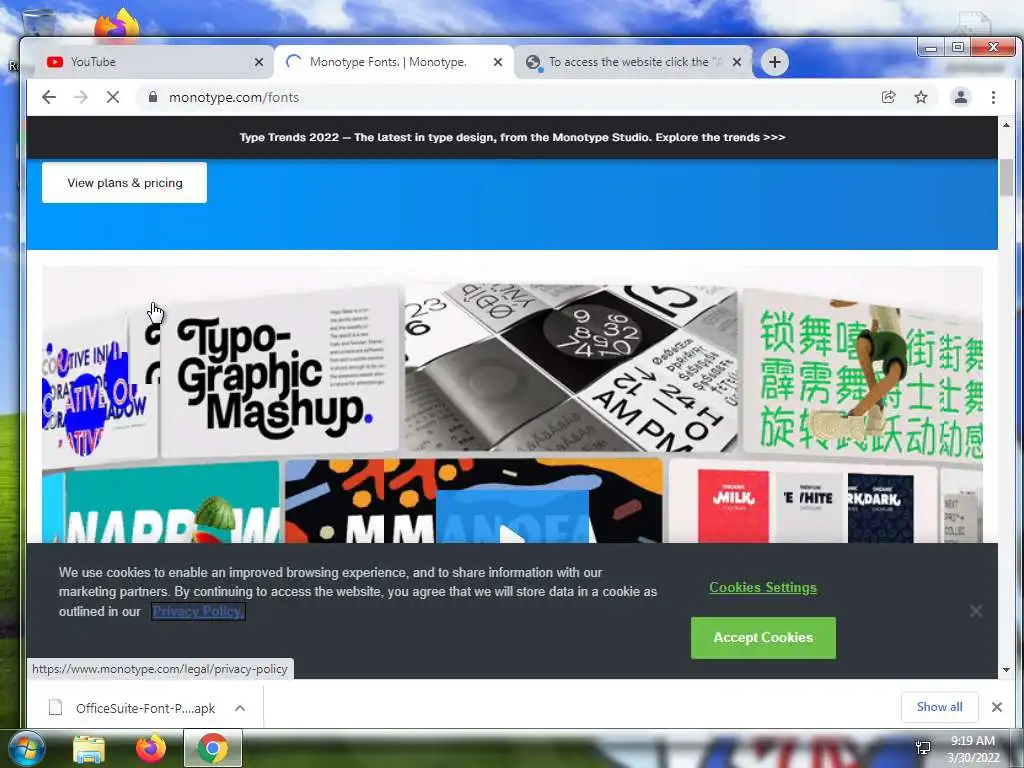Click Accept Cookies
The image size is (1024, 768).
point(763,637)
